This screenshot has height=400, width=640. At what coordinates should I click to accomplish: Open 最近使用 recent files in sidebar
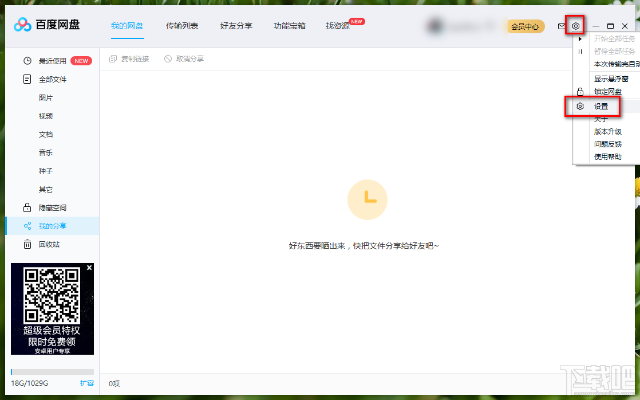click(52, 61)
